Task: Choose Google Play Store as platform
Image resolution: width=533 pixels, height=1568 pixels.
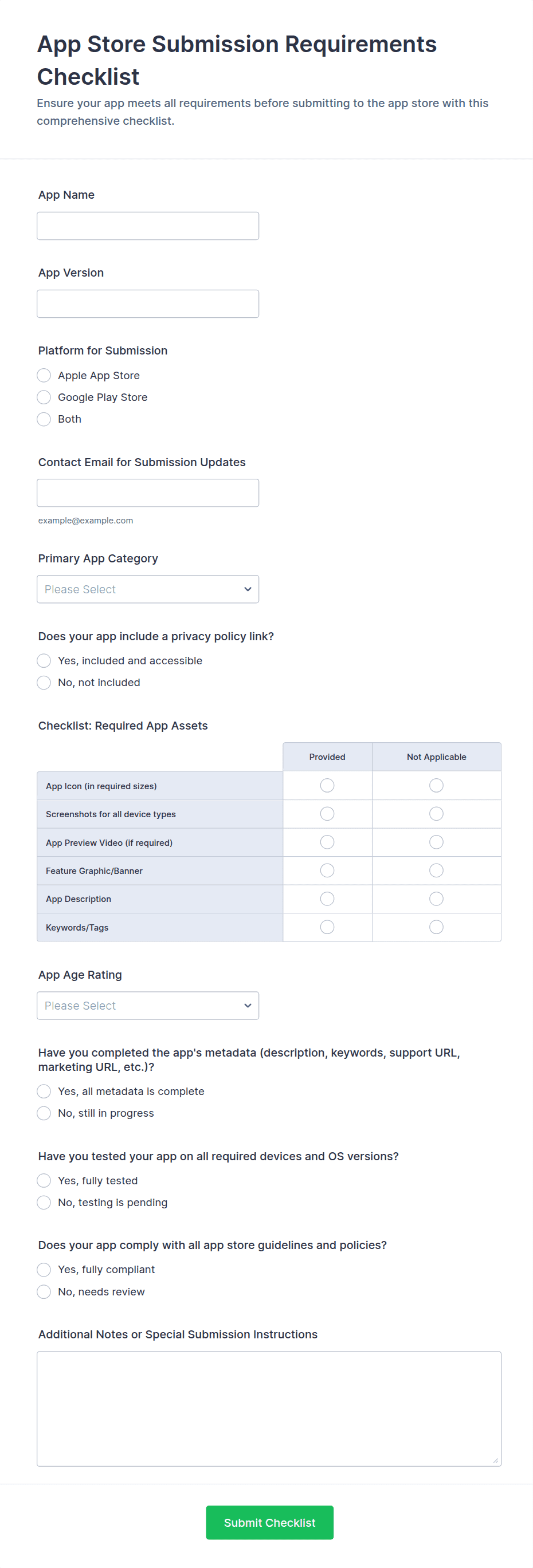Action: coord(44,397)
